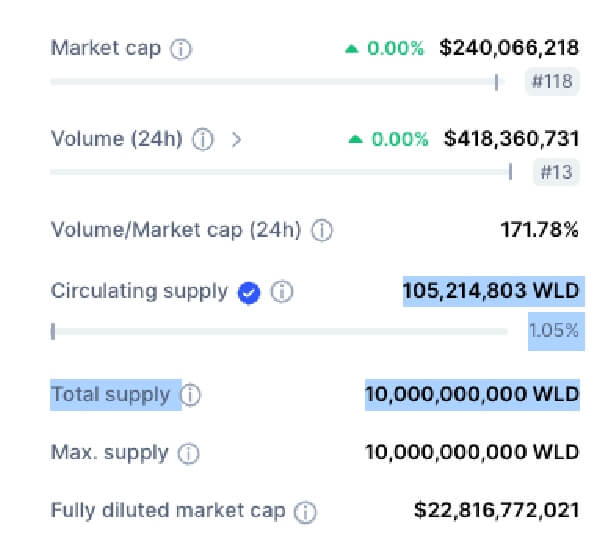Click the volume rank progress bar
This screenshot has height=540, width=616.
pyautogui.click(x=281, y=172)
